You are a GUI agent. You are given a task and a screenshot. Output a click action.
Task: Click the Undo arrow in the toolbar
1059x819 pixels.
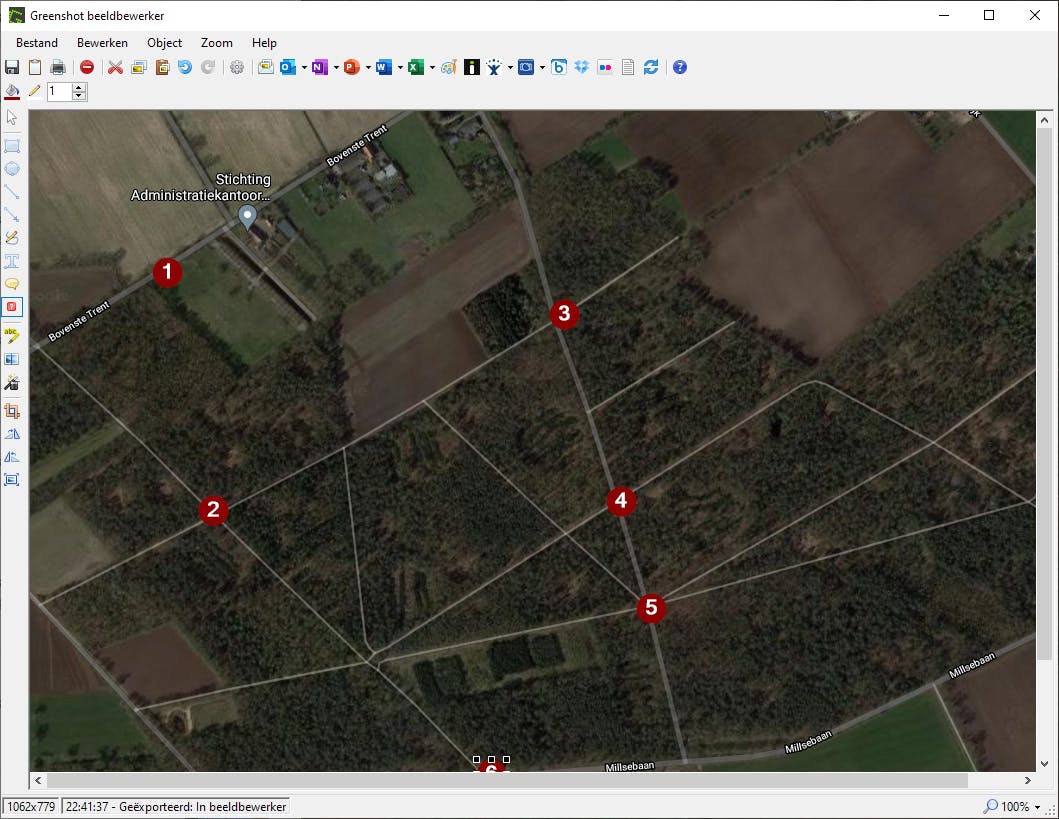click(x=184, y=67)
